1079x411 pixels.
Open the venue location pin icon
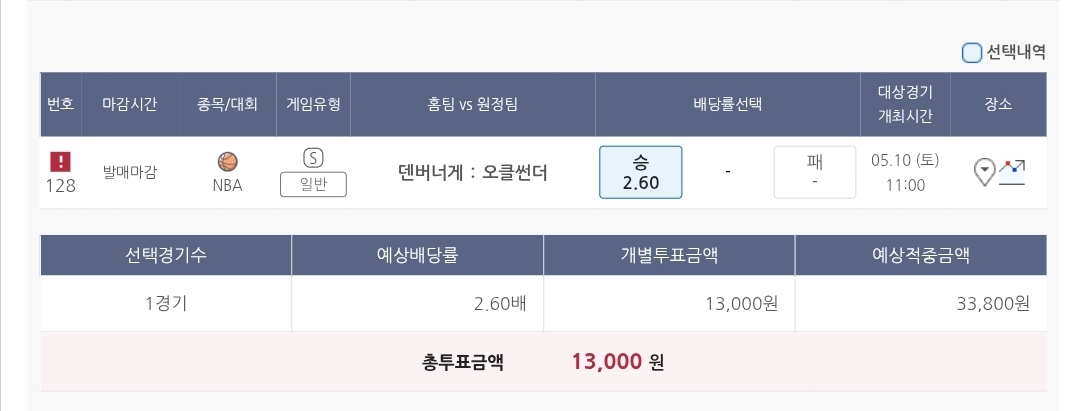tap(985, 172)
